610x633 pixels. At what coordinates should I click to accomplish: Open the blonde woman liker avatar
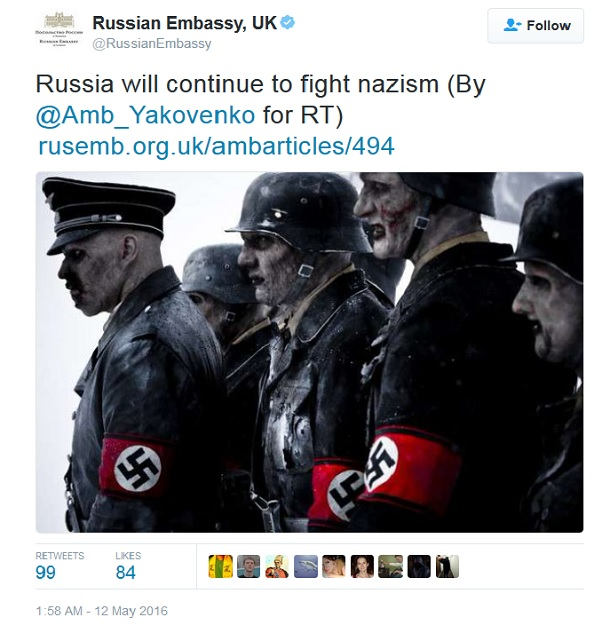(334, 566)
